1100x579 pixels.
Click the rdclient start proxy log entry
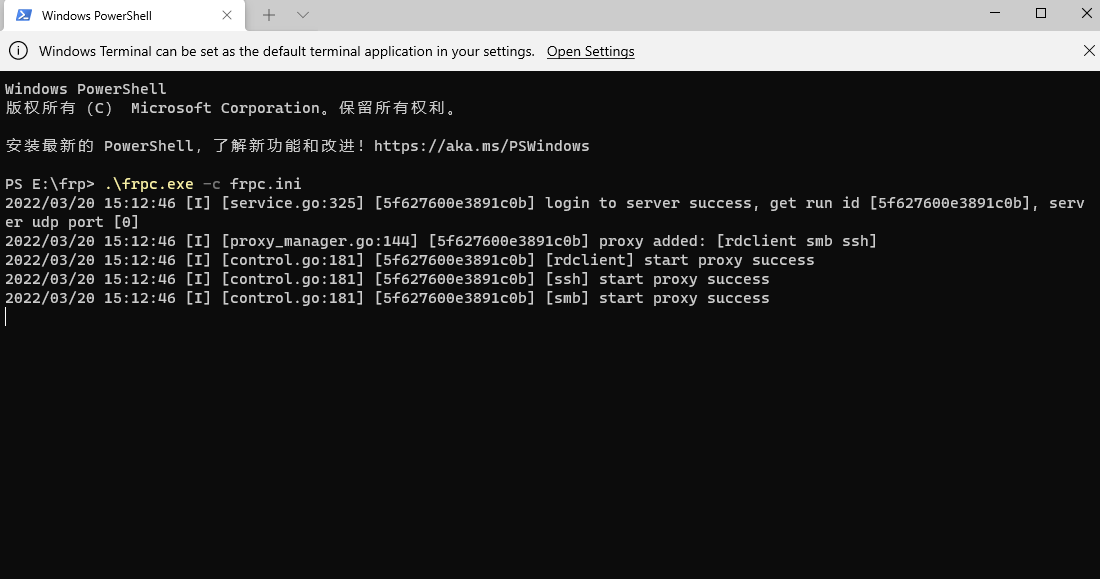pos(680,259)
